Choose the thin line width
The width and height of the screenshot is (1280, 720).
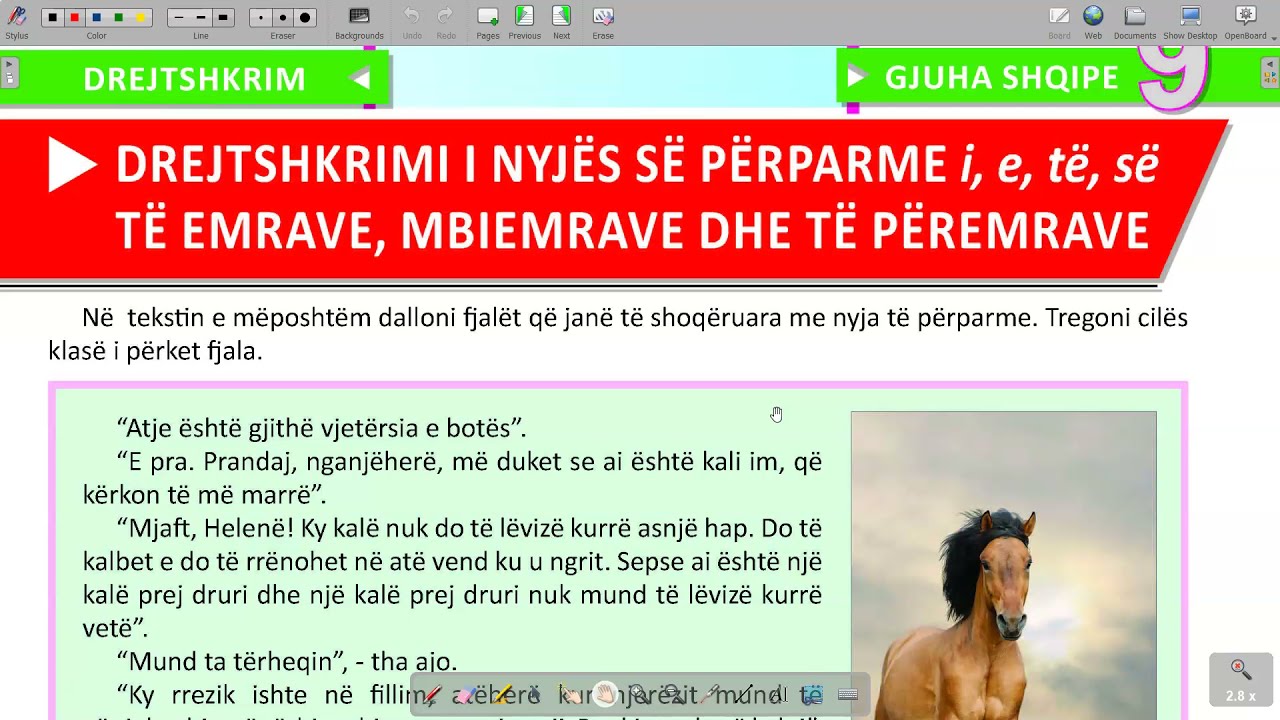click(x=179, y=17)
